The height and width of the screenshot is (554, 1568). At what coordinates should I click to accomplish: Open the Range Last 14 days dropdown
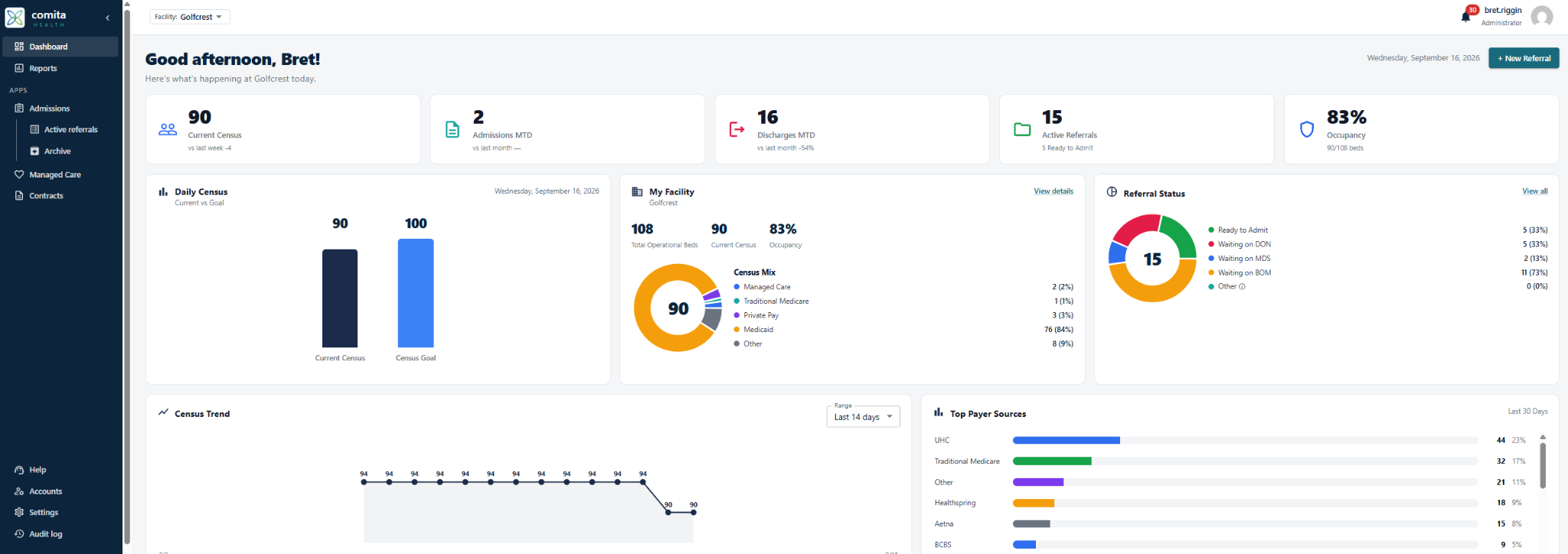tap(864, 416)
